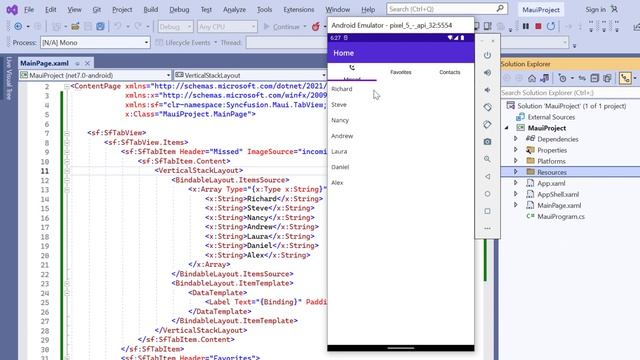Screen dimensions: 640x360
Task: Open the Live Visual Tree side panel
Action: (9, 78)
